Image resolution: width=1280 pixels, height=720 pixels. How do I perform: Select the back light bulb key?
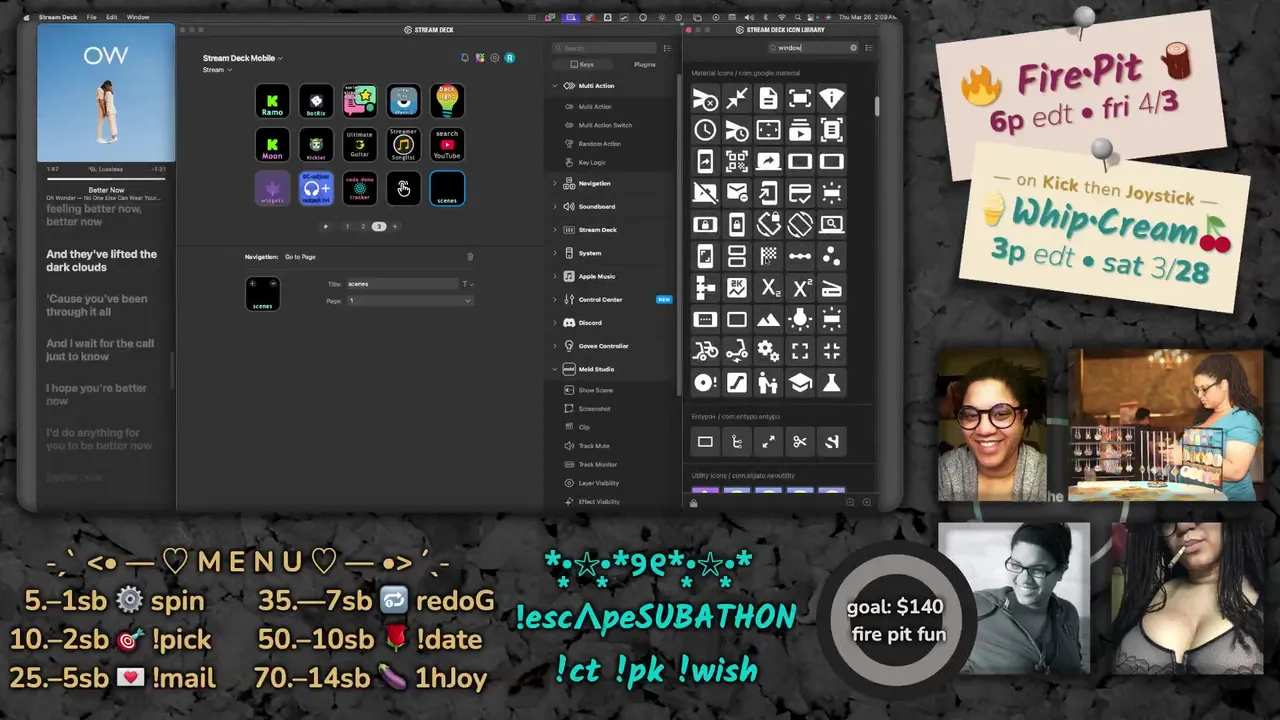coord(447,101)
